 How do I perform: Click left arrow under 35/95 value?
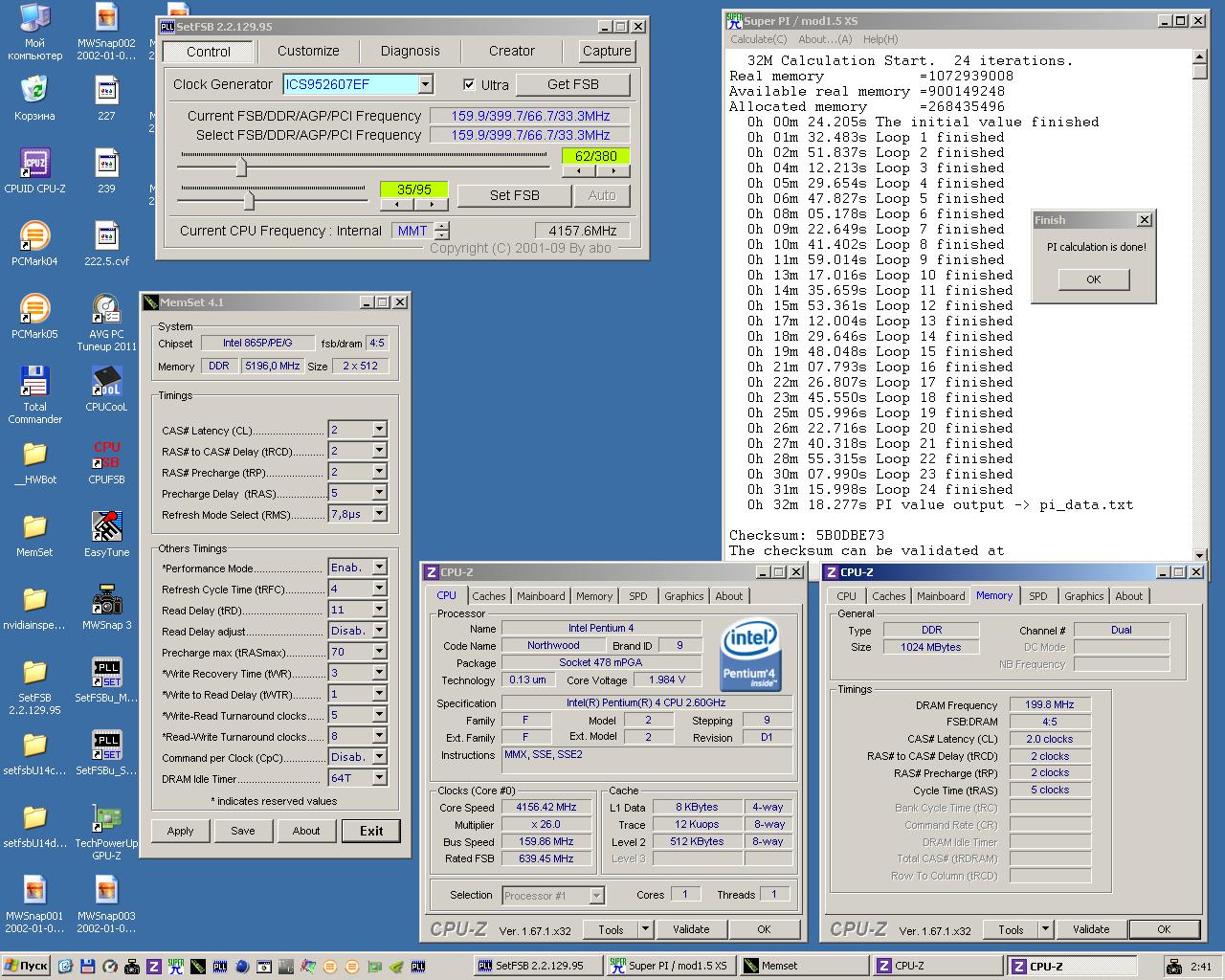pos(397,204)
